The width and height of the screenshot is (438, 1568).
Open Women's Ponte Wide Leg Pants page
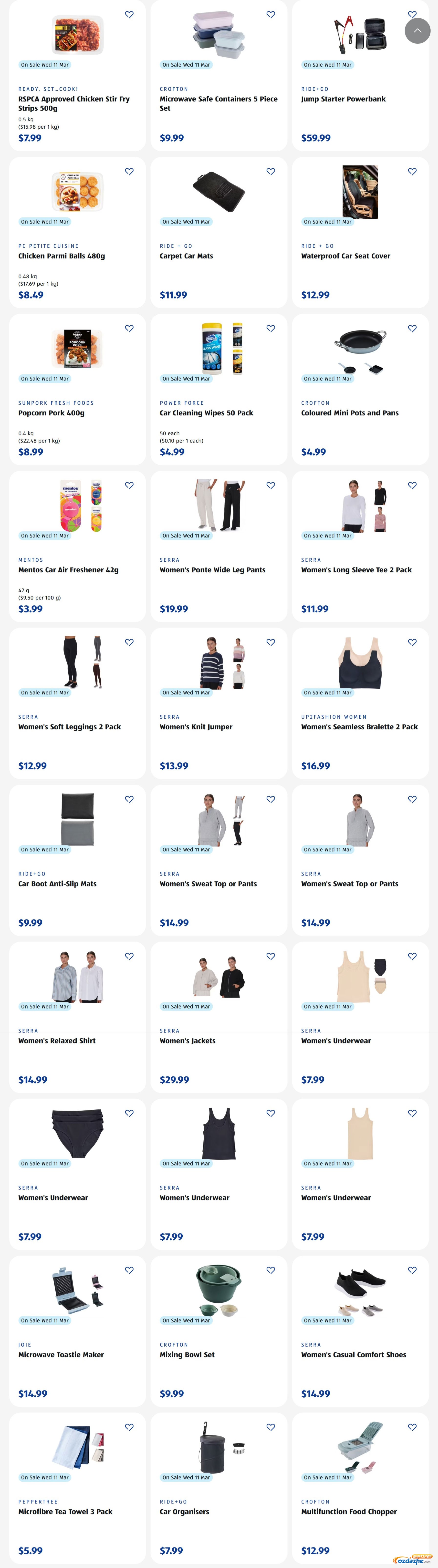coord(213,570)
